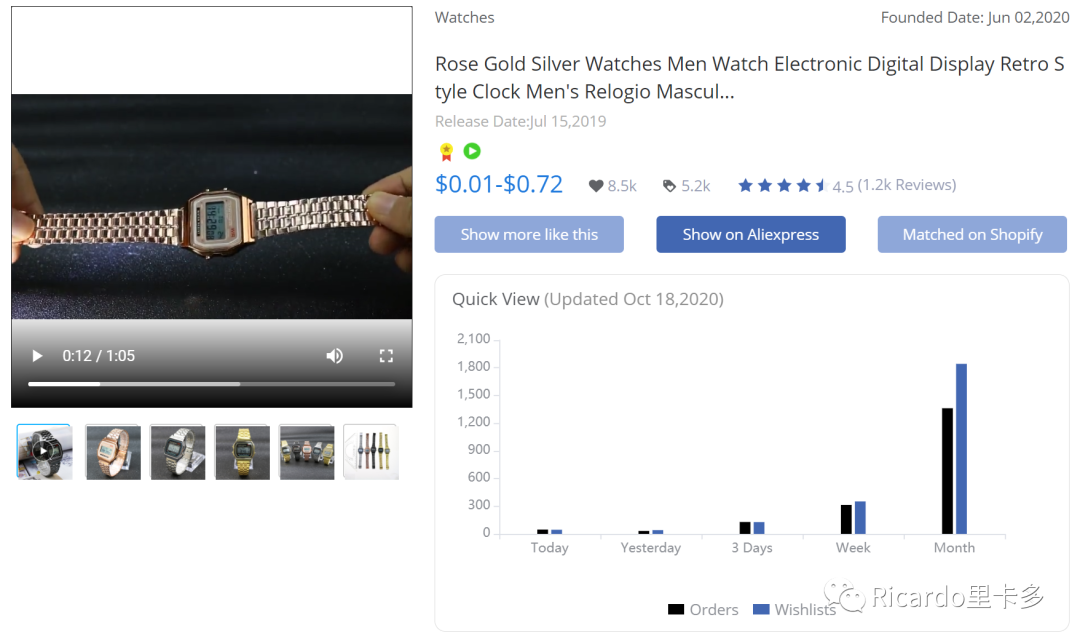
Task: Select the silver watch thumbnail
Action: (178, 452)
